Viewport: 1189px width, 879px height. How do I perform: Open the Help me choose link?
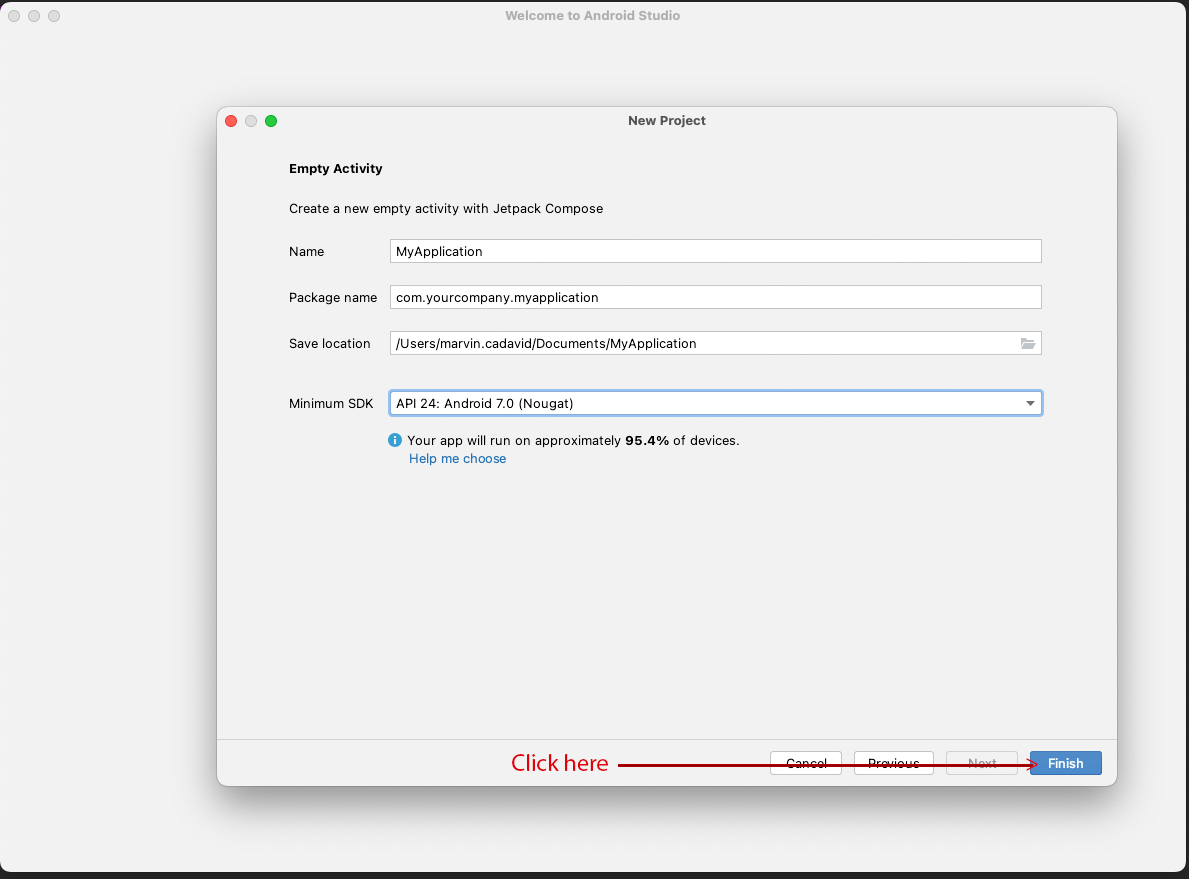[x=457, y=459]
